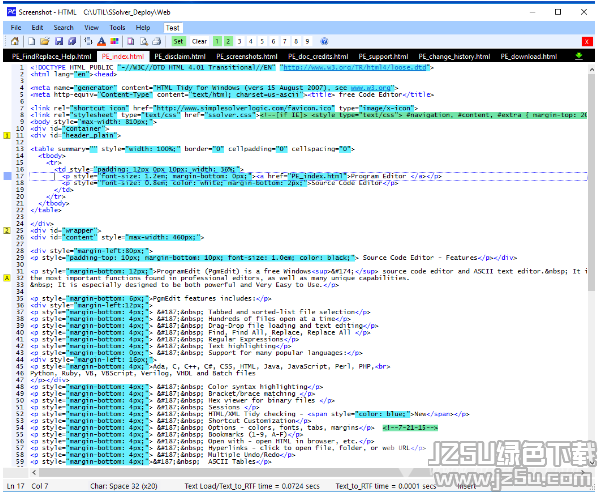Click the 'Col 7' status bar entry
This screenshot has height=492, width=598.
pos(40,486)
